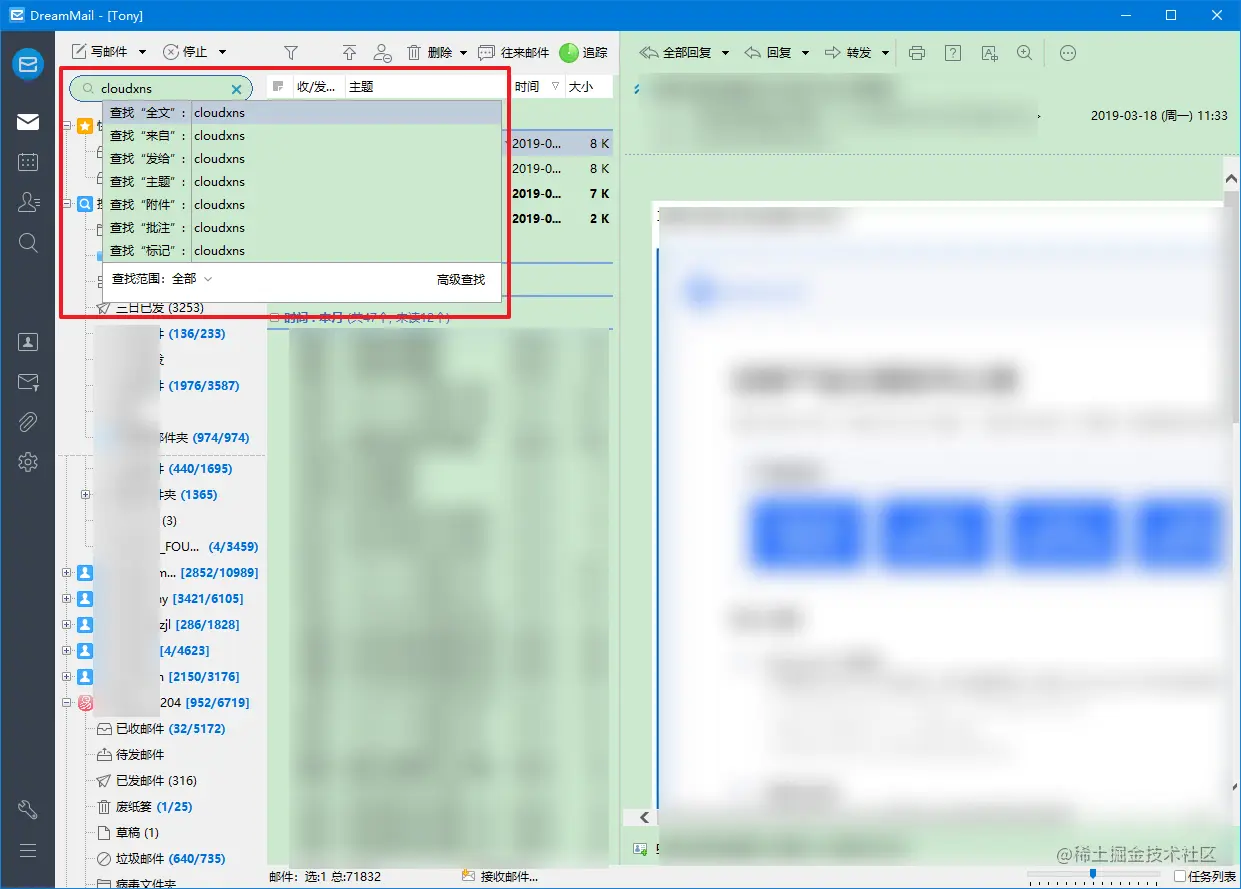
Task: Expand the account with count [2150/3176]
Action: (67, 677)
